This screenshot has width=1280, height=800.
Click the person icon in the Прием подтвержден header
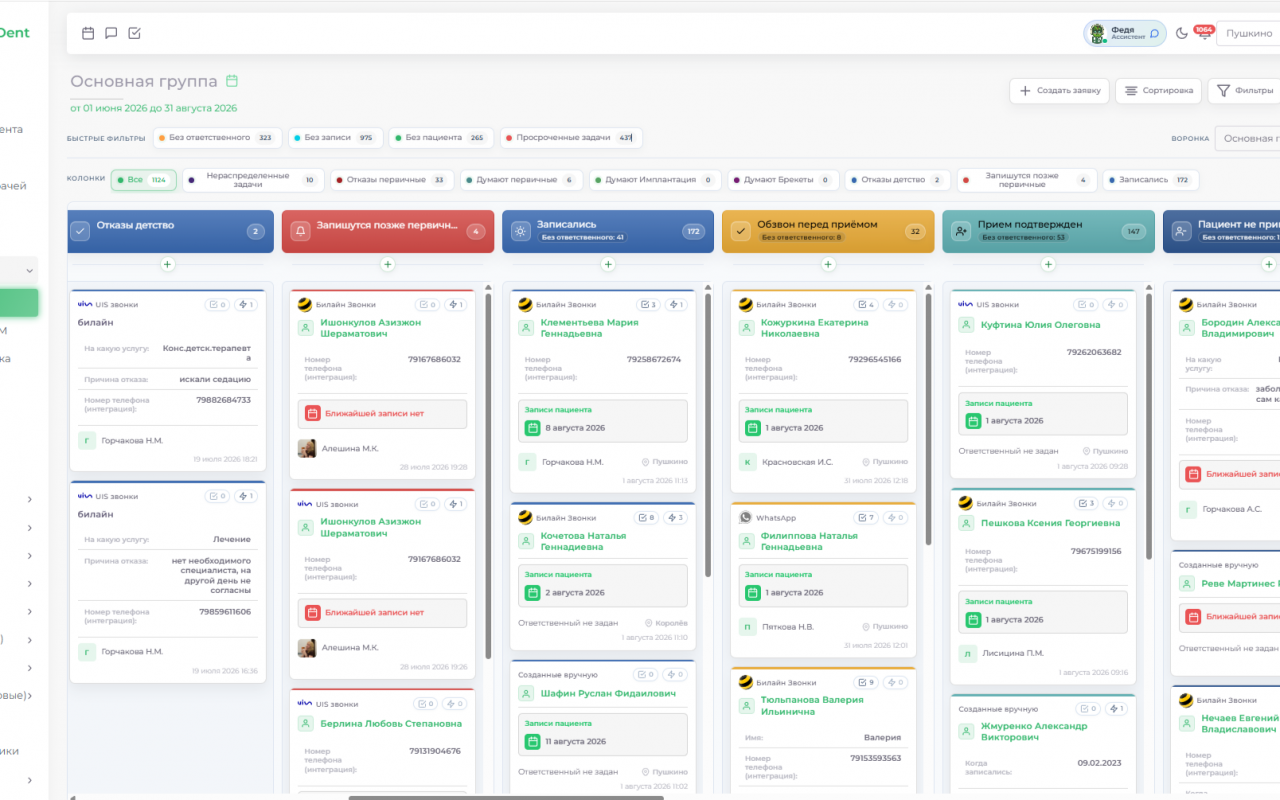(x=961, y=231)
